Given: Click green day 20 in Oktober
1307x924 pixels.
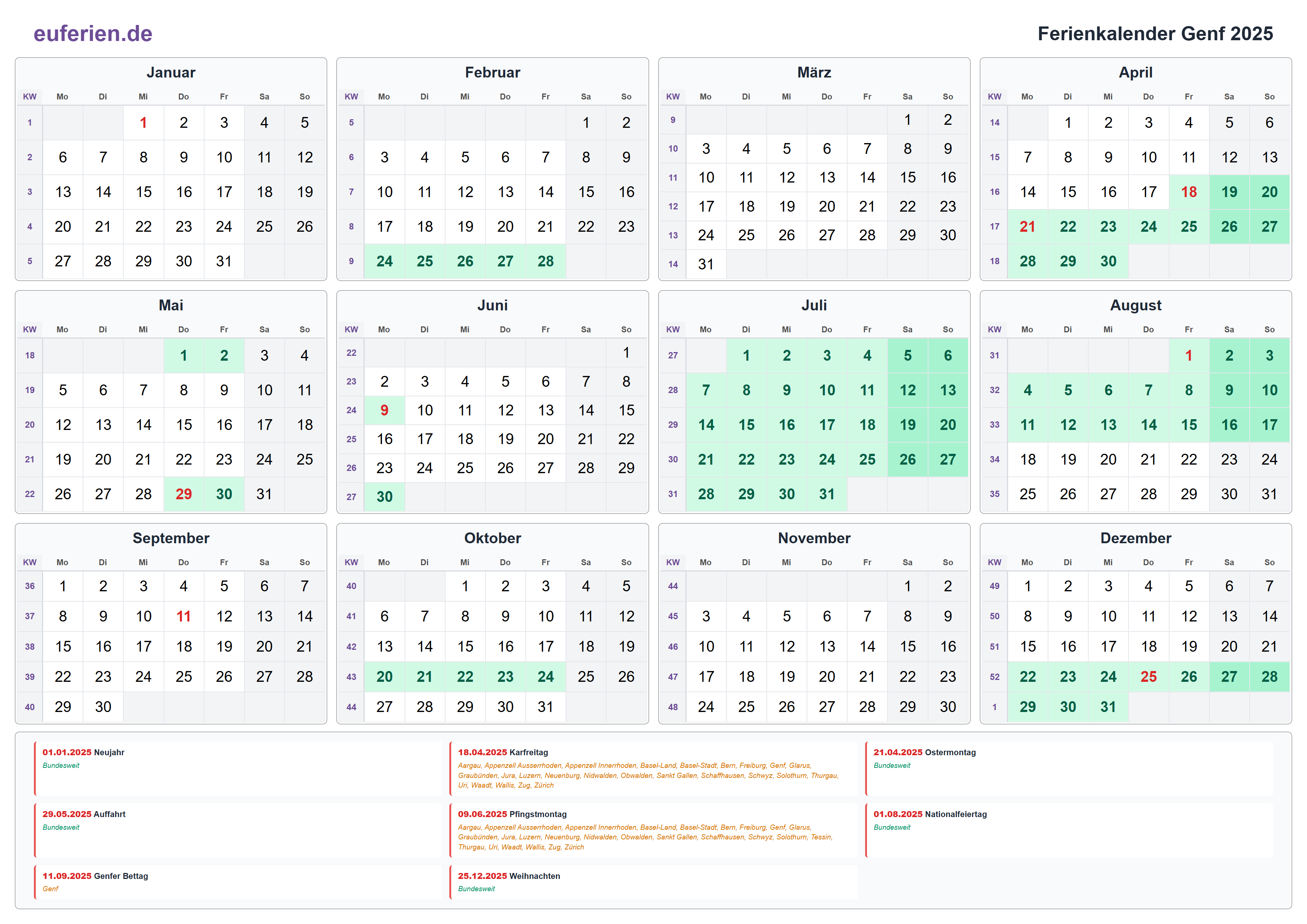Looking at the screenshot, I should pyautogui.click(x=384, y=677).
